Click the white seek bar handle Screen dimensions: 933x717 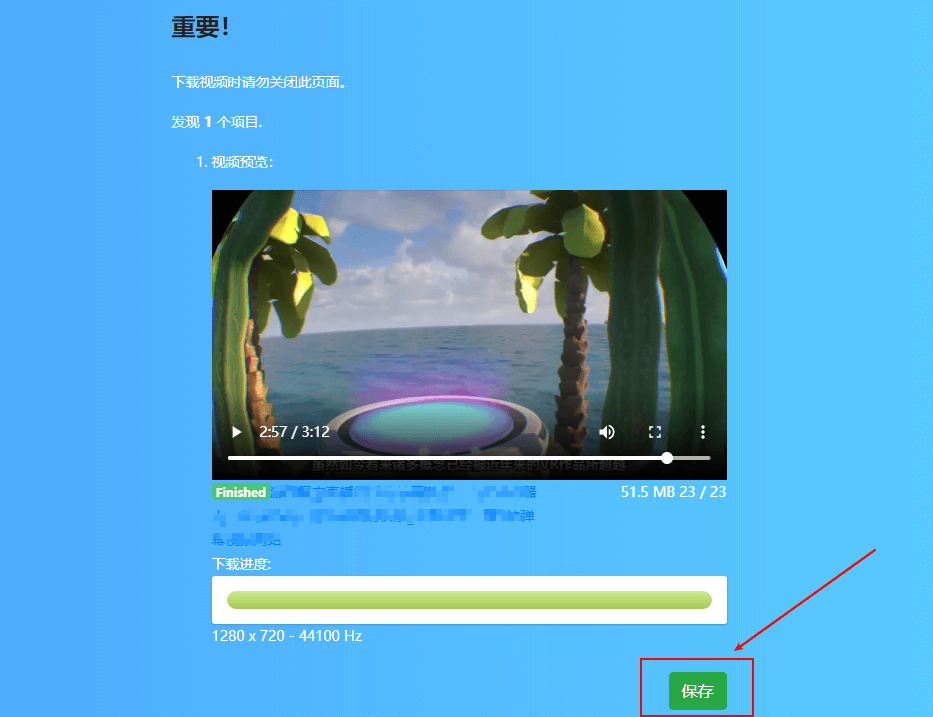[666, 458]
